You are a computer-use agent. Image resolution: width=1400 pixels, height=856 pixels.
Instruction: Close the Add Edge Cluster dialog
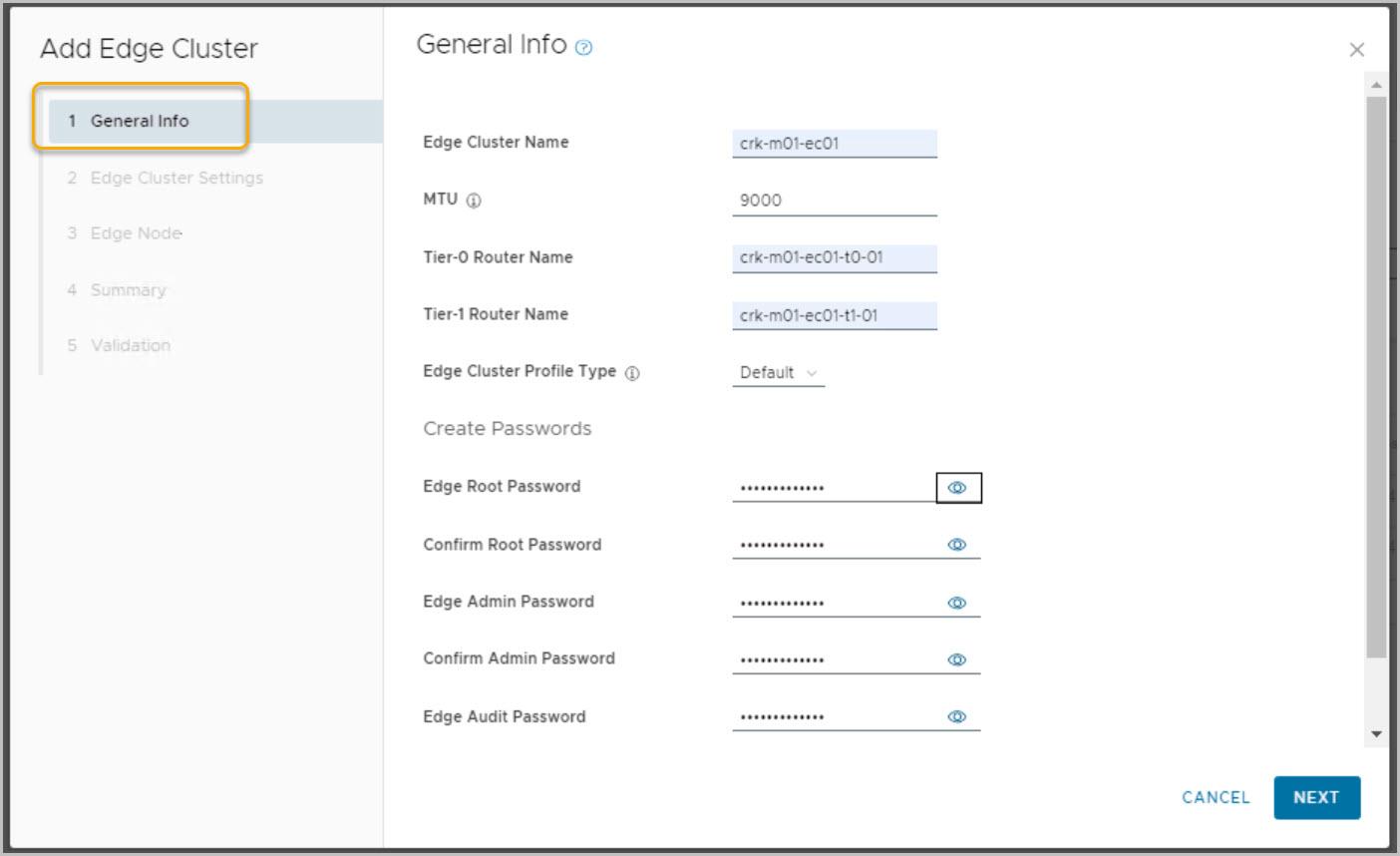[x=1356, y=50]
